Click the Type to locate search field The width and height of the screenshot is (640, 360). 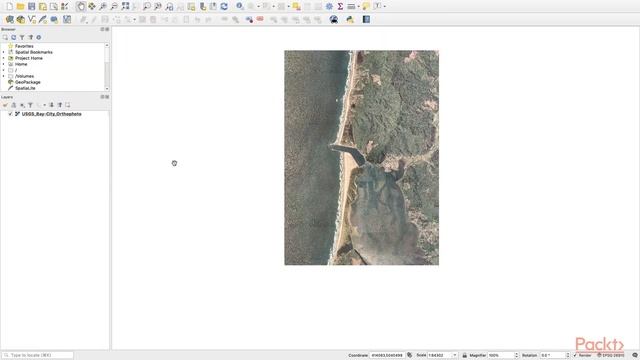(x=38, y=355)
